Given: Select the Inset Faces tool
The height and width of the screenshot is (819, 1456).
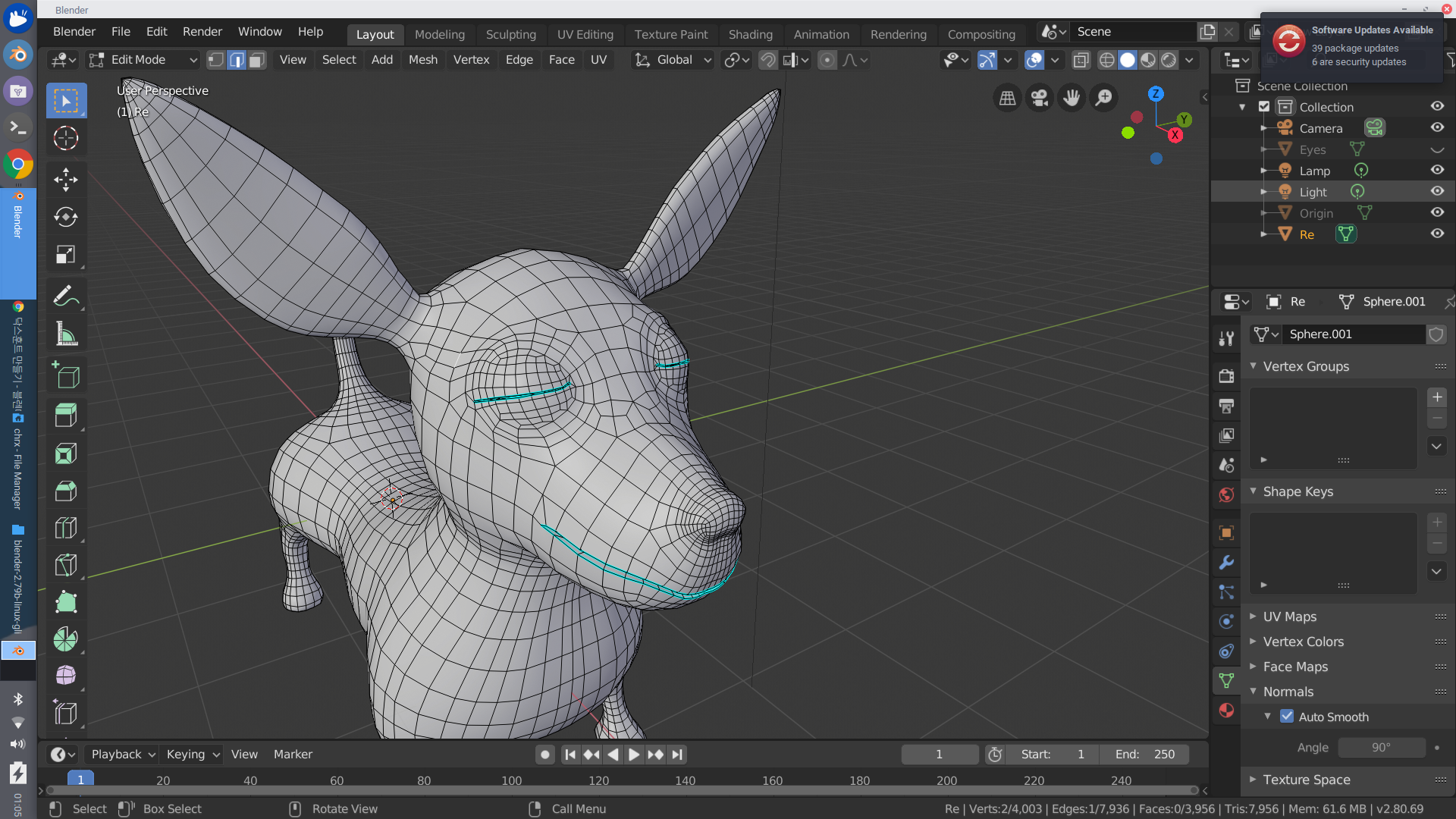Looking at the screenshot, I should 66,453.
